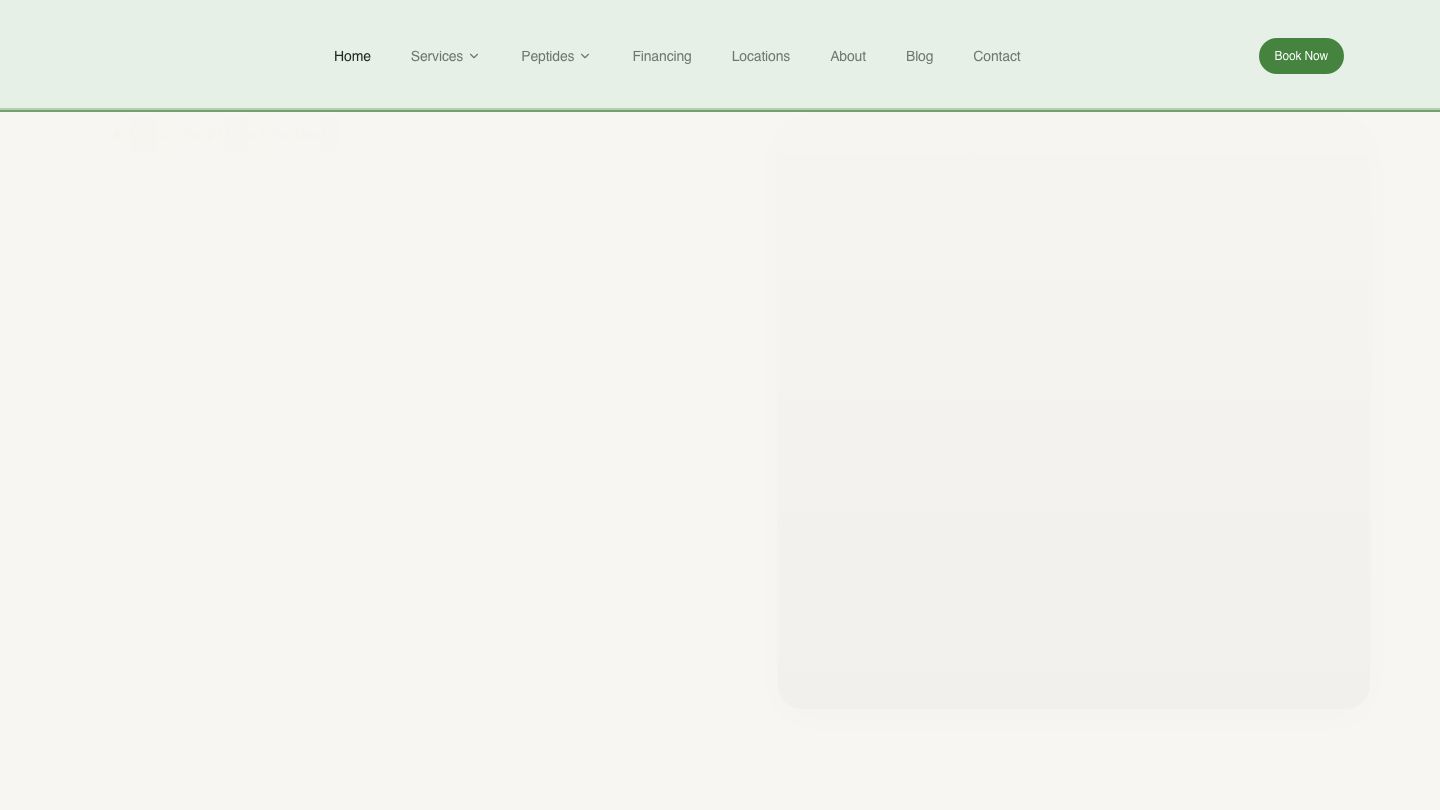
Task: Click the large rounded hero card
Action: 1073,420
